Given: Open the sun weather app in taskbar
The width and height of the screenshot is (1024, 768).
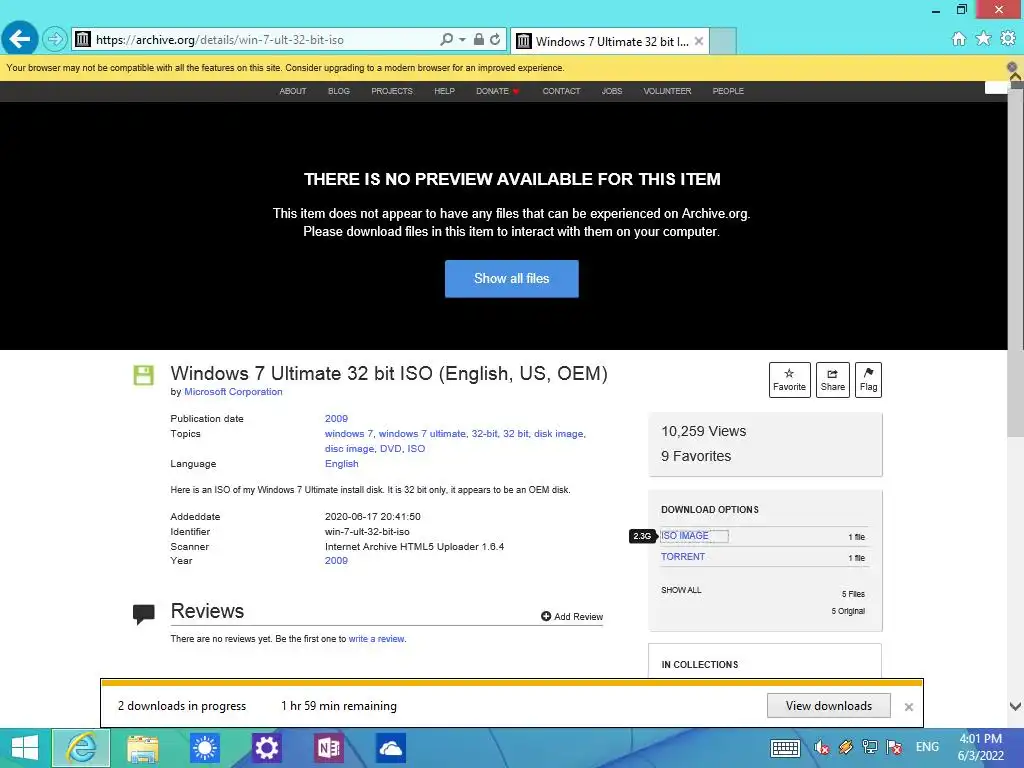Looking at the screenshot, I should [x=204, y=748].
